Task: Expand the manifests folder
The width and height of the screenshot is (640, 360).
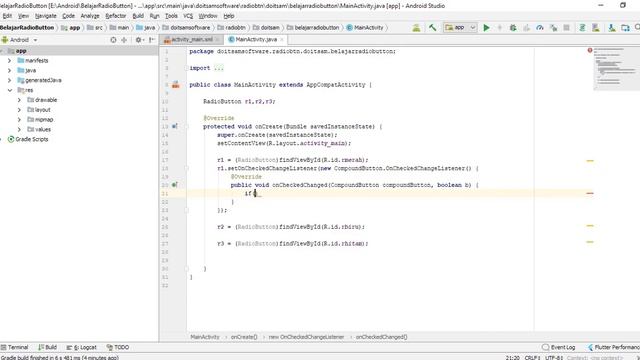Action: pyautogui.click(x=9, y=60)
